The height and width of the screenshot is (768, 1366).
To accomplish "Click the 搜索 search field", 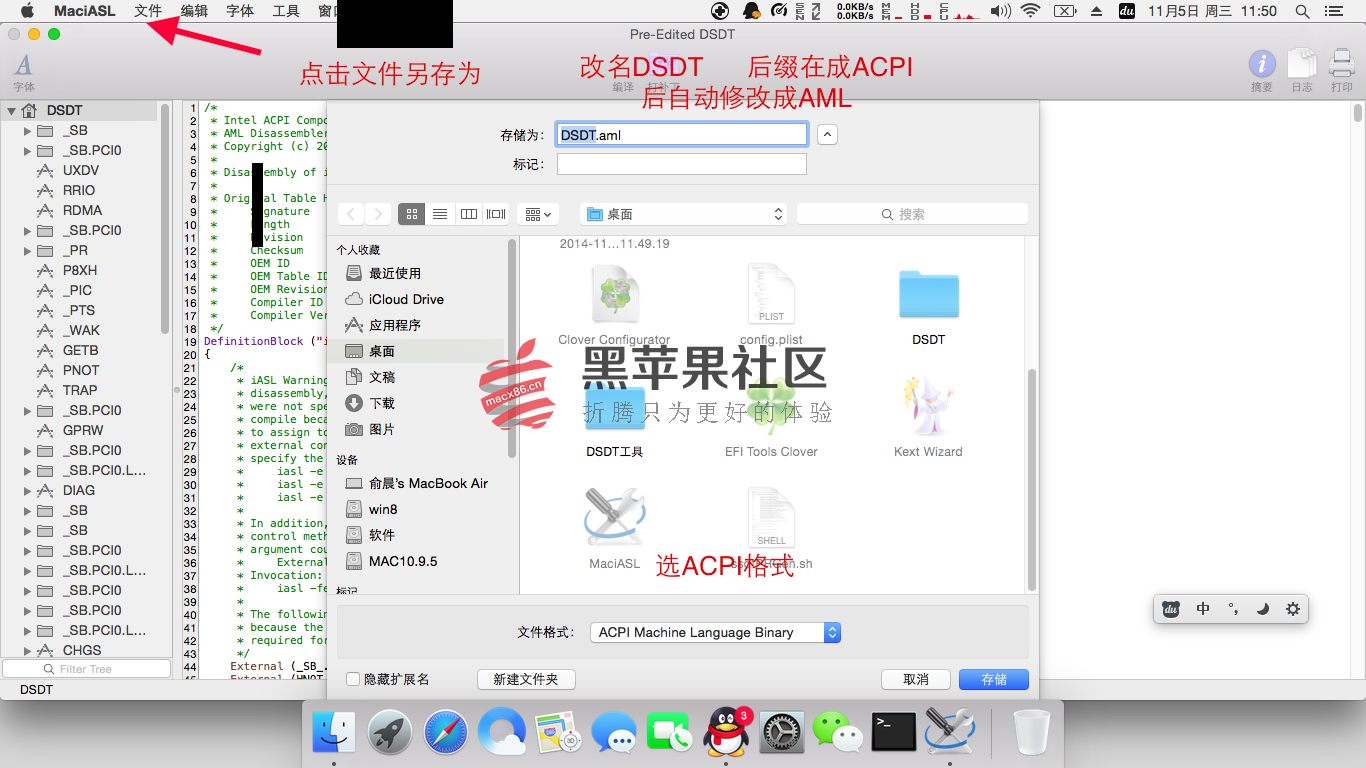I will (912, 214).
